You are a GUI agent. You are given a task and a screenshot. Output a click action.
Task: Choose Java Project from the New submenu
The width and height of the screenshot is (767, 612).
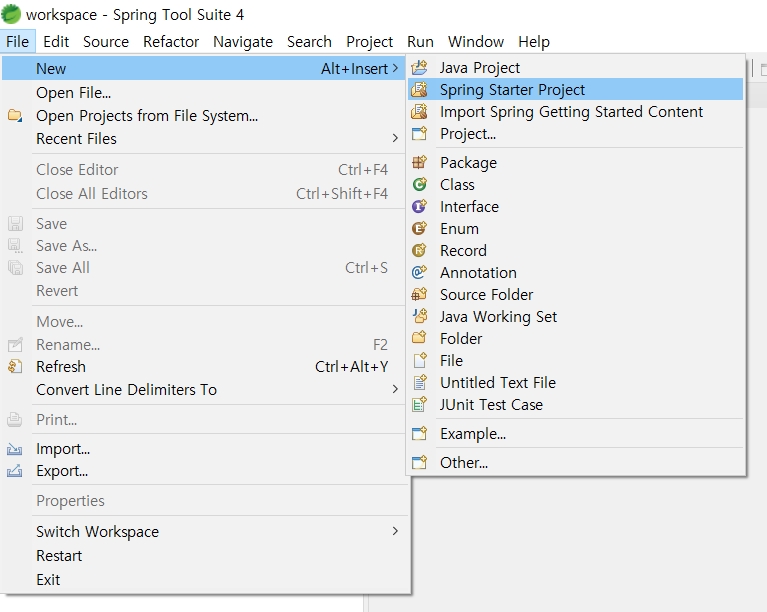[575, 68]
